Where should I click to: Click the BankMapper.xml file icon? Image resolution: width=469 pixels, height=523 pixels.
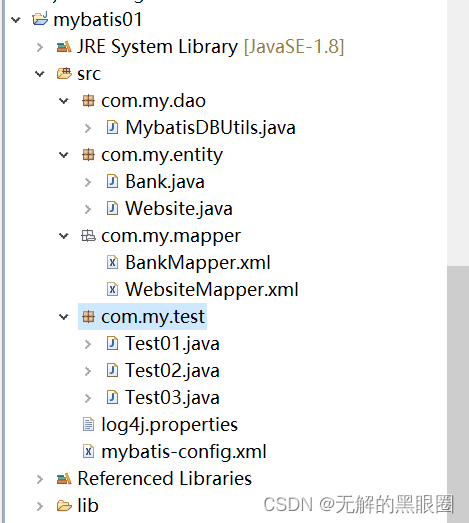pos(112,263)
